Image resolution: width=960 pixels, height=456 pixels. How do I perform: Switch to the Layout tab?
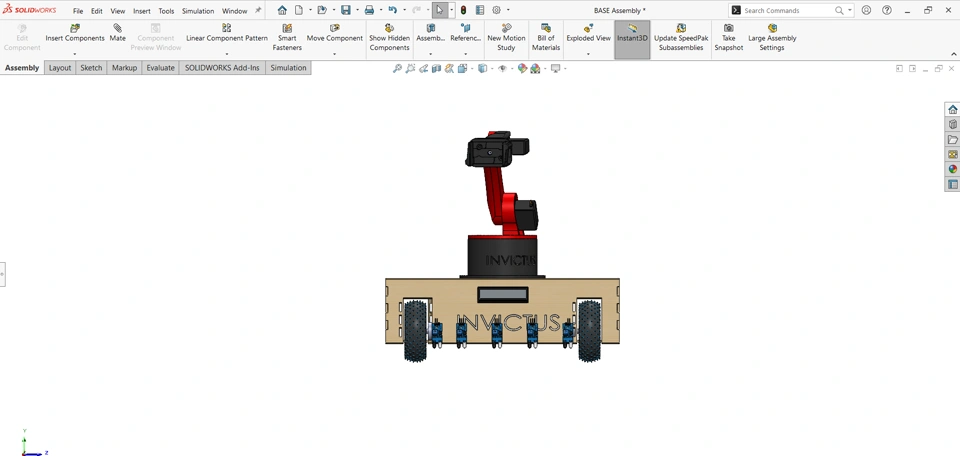(60, 68)
